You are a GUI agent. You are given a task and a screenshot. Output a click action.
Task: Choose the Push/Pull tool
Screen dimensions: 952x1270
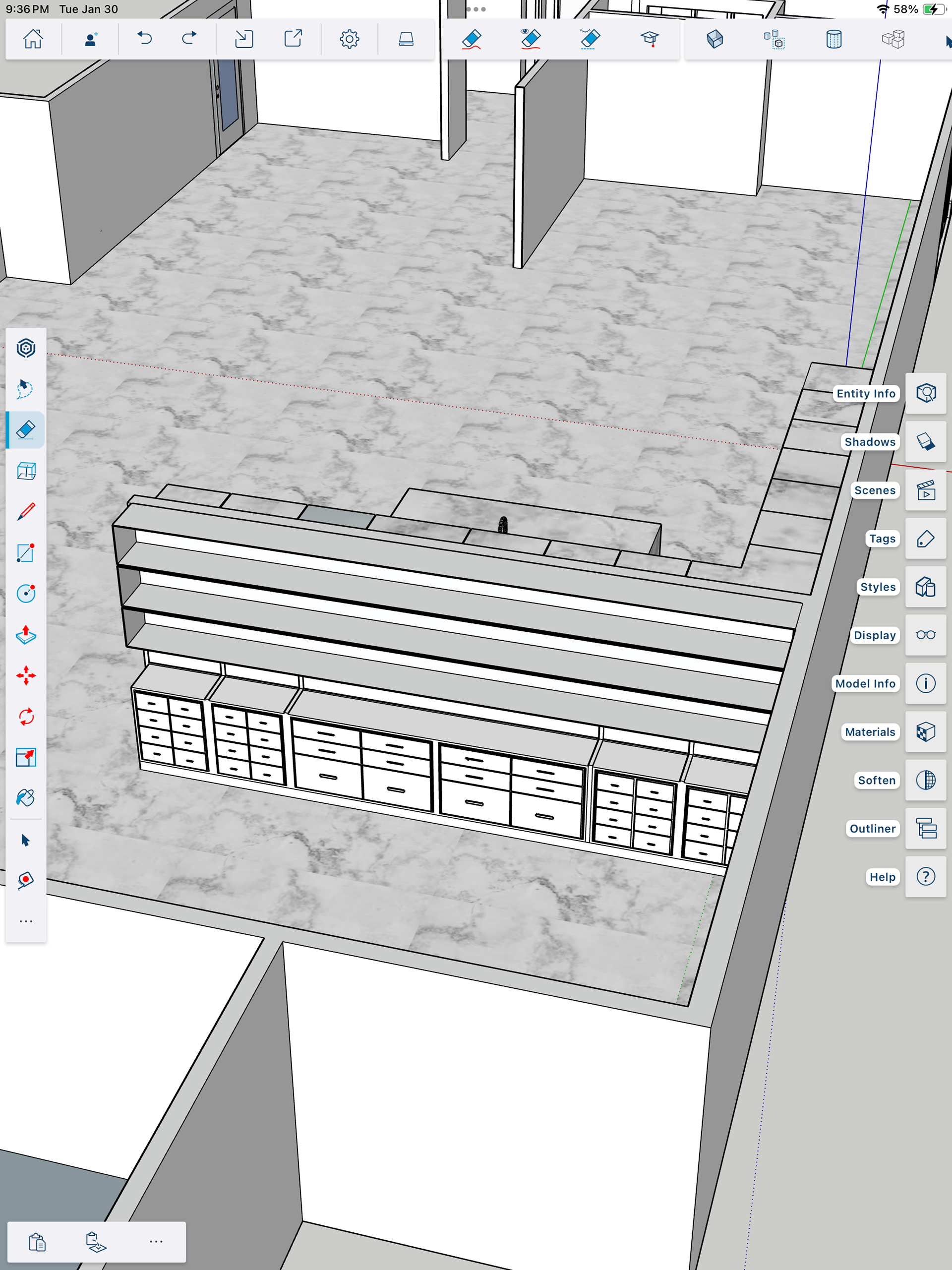(25, 634)
